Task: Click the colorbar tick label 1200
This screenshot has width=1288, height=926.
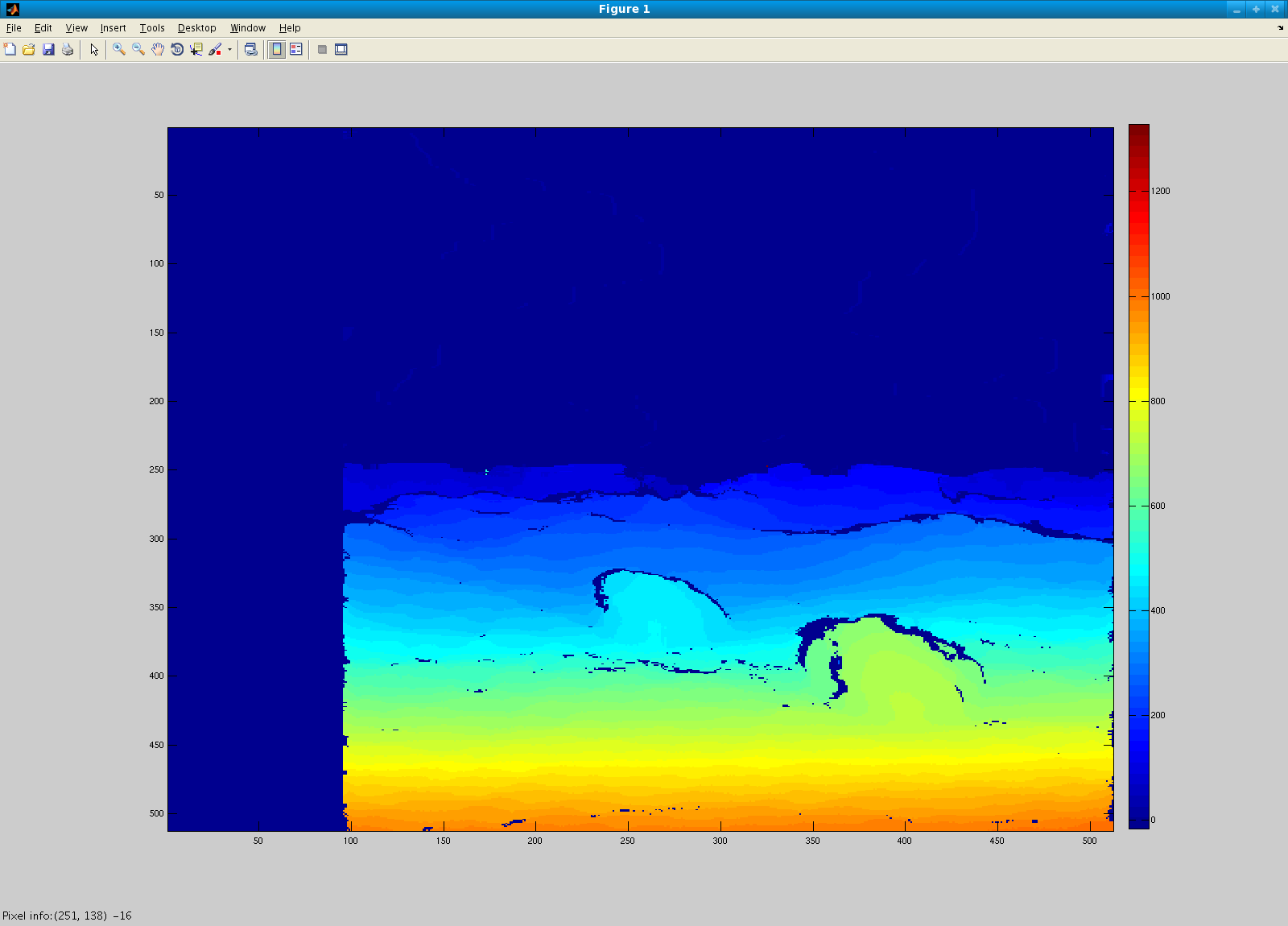Action: pyautogui.click(x=1160, y=191)
